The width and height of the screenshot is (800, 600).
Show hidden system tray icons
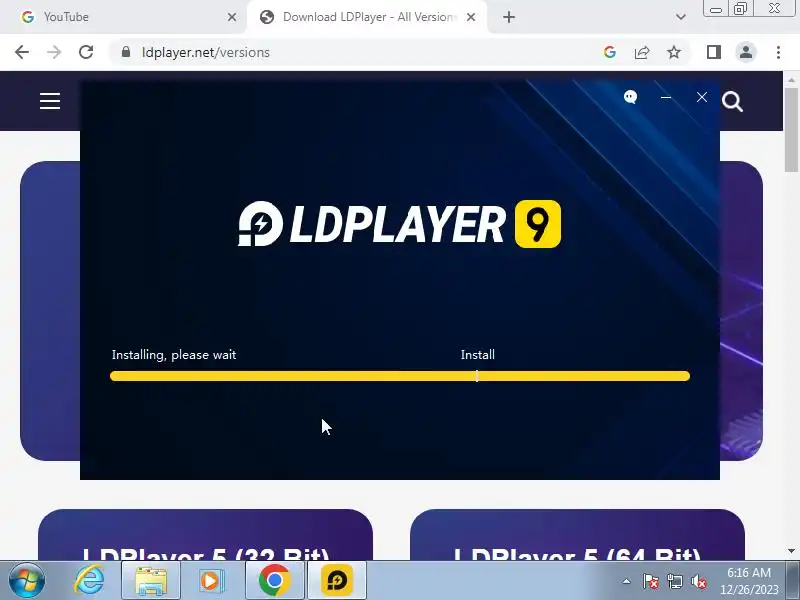click(627, 581)
